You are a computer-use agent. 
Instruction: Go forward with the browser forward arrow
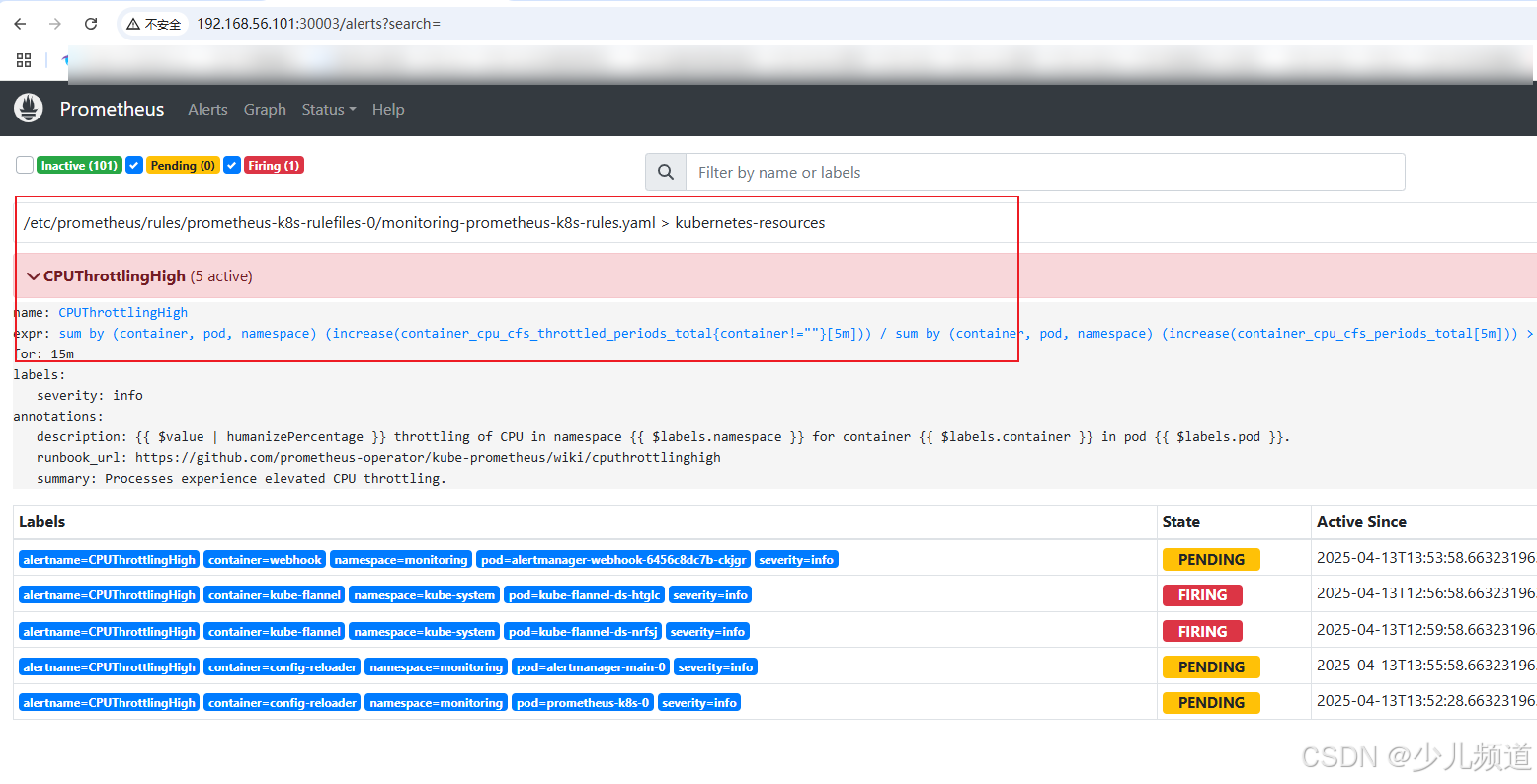click(55, 24)
